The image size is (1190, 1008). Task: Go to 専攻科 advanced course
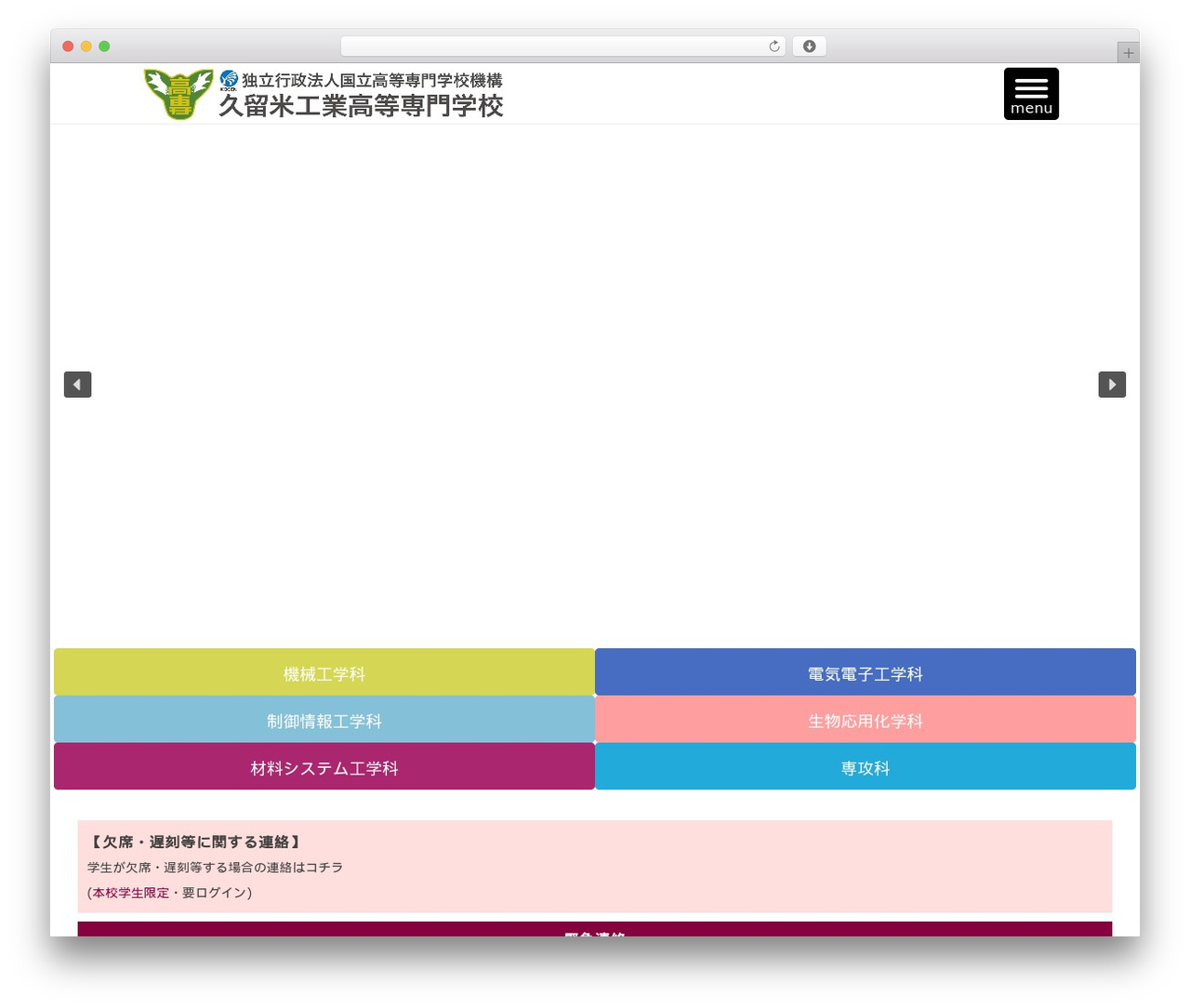866,767
